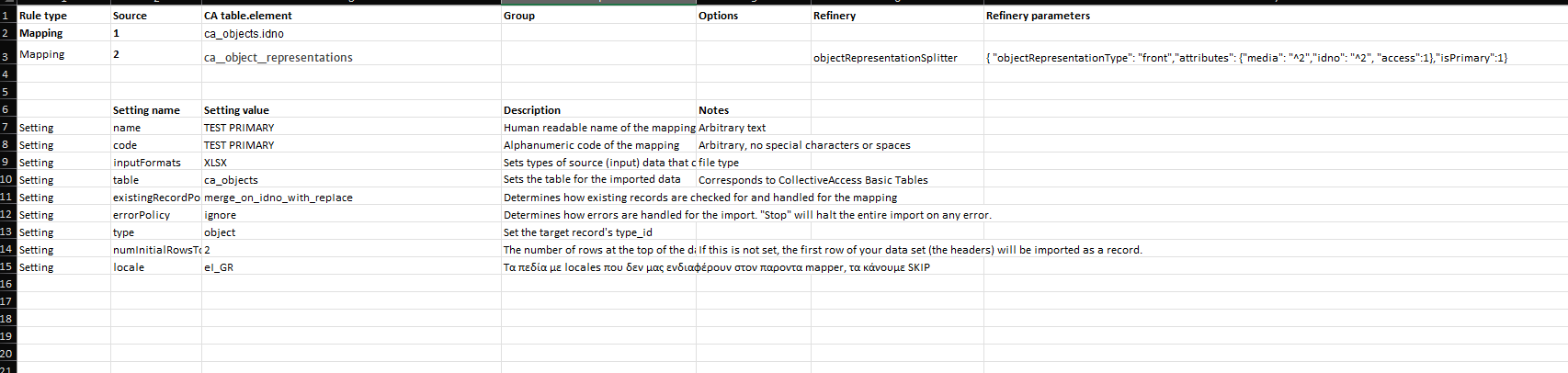The height and width of the screenshot is (373, 1568).
Task: Select the 'Arbitrary text' notes cell
Action: click(732, 128)
